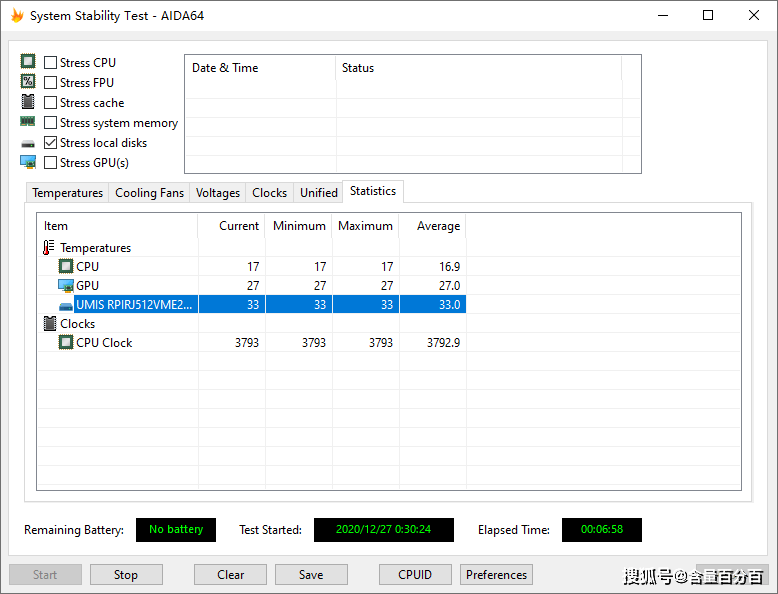778x594 pixels.
Task: Click the disabled Start button
Action: tap(45, 575)
